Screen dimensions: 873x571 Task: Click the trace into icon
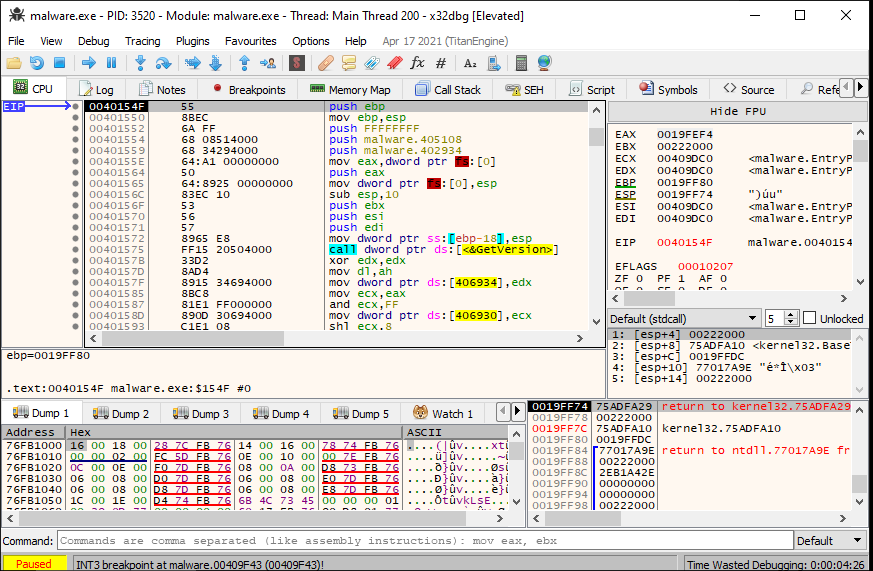[x=193, y=63]
